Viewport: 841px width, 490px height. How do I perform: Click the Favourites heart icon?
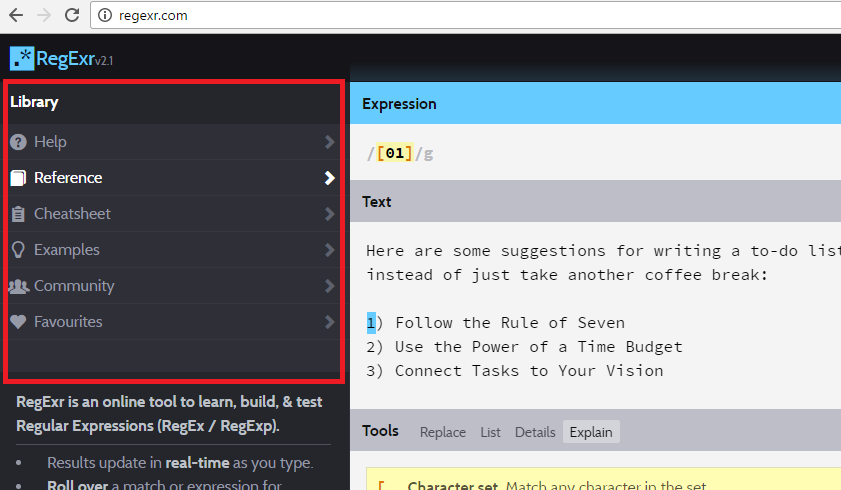pyautogui.click(x=18, y=322)
